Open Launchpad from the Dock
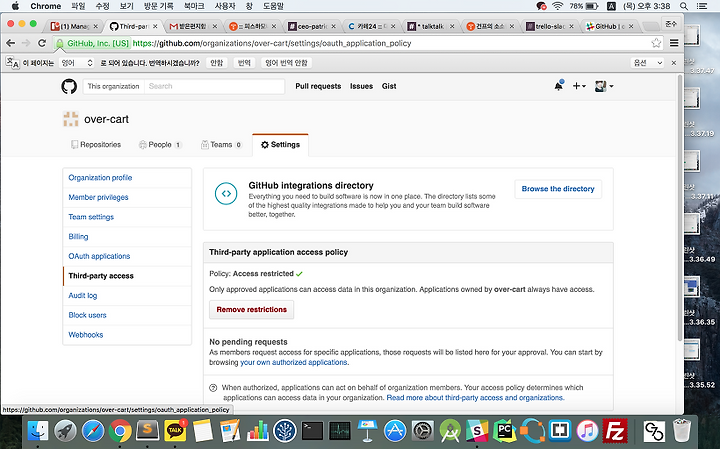The image size is (720, 449). [65, 431]
